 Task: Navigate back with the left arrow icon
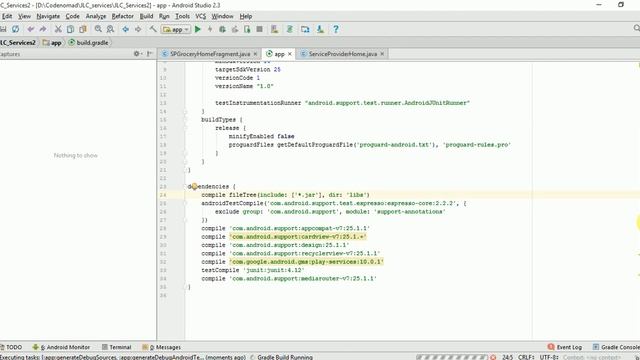tap(125, 29)
